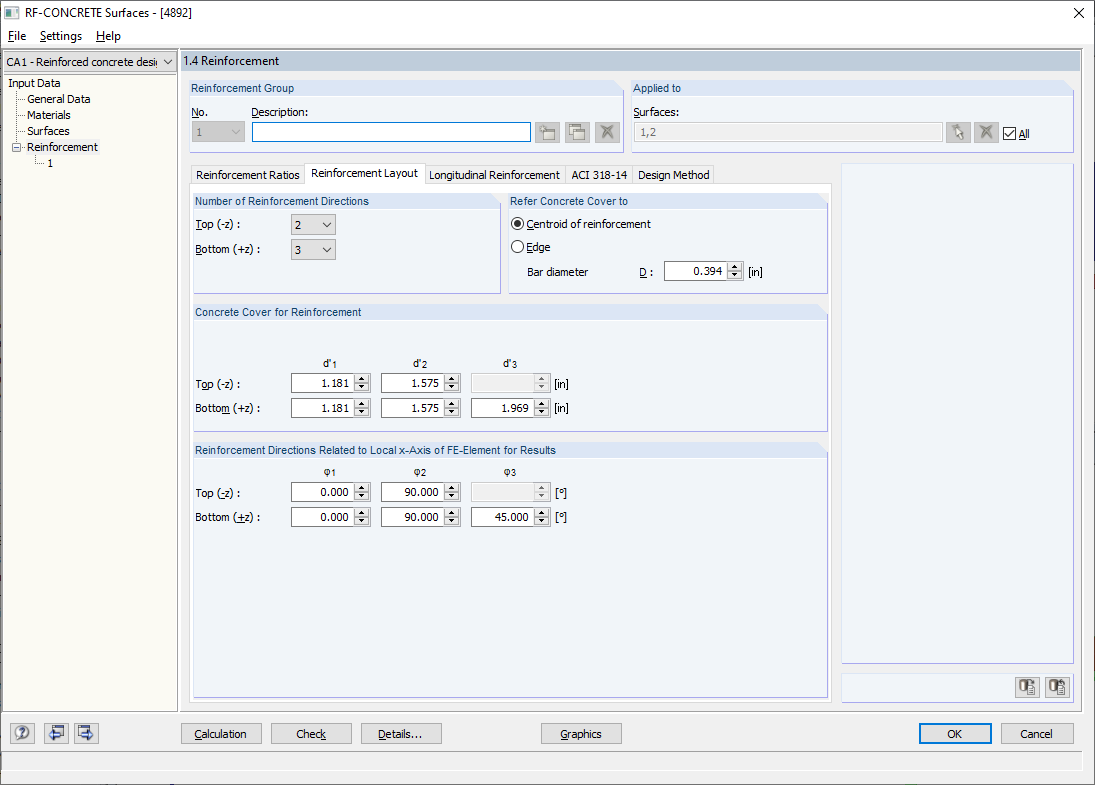Click the Surfaces field showing 1,2
Image resolution: width=1095 pixels, height=785 pixels.
(x=788, y=132)
